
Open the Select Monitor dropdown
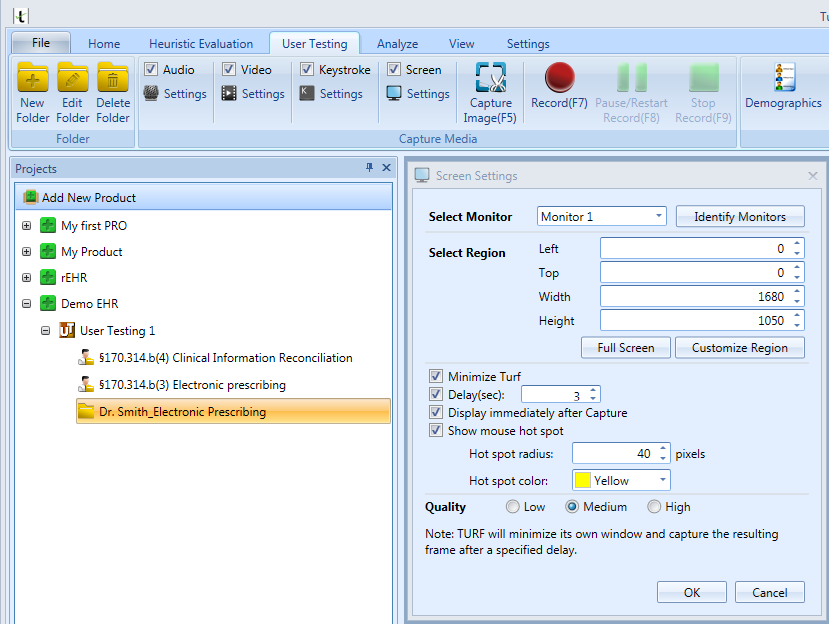(x=601, y=216)
